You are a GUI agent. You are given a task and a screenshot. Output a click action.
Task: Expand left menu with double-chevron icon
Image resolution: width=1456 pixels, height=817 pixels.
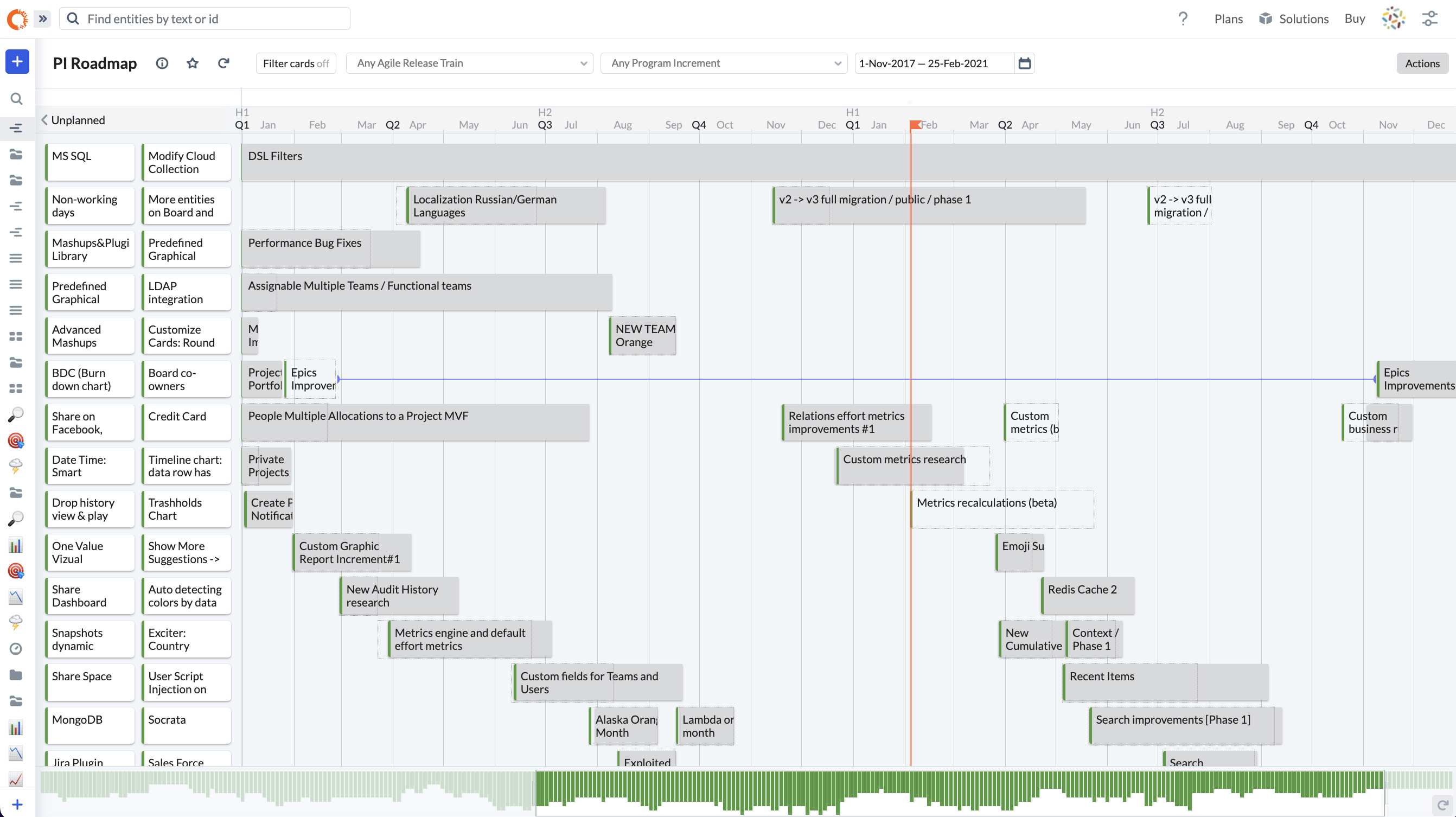[x=43, y=18]
